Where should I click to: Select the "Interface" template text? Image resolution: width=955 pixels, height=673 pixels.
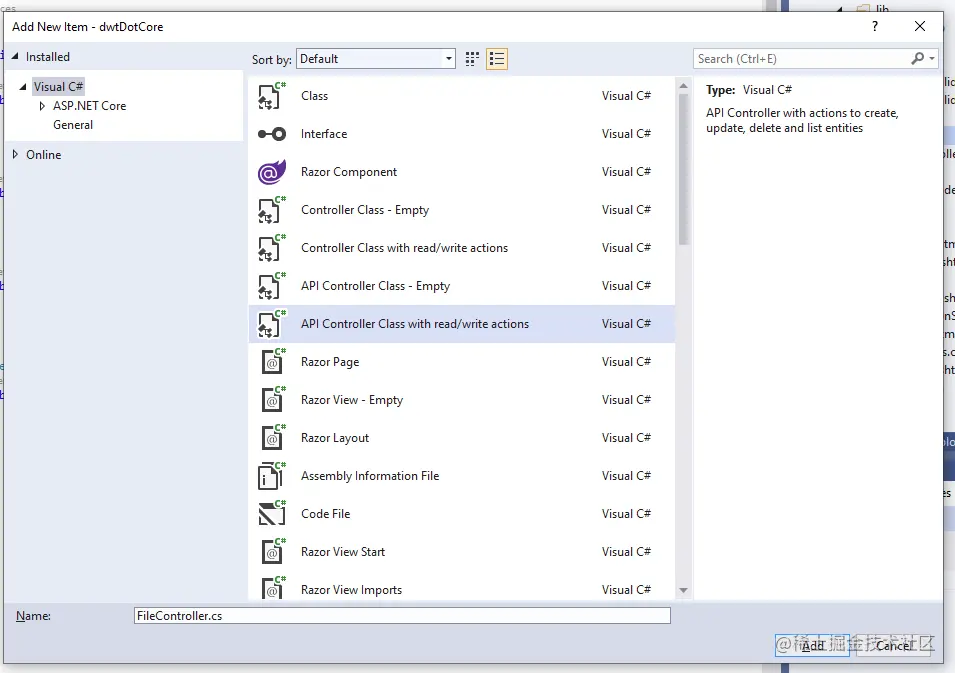click(x=324, y=134)
